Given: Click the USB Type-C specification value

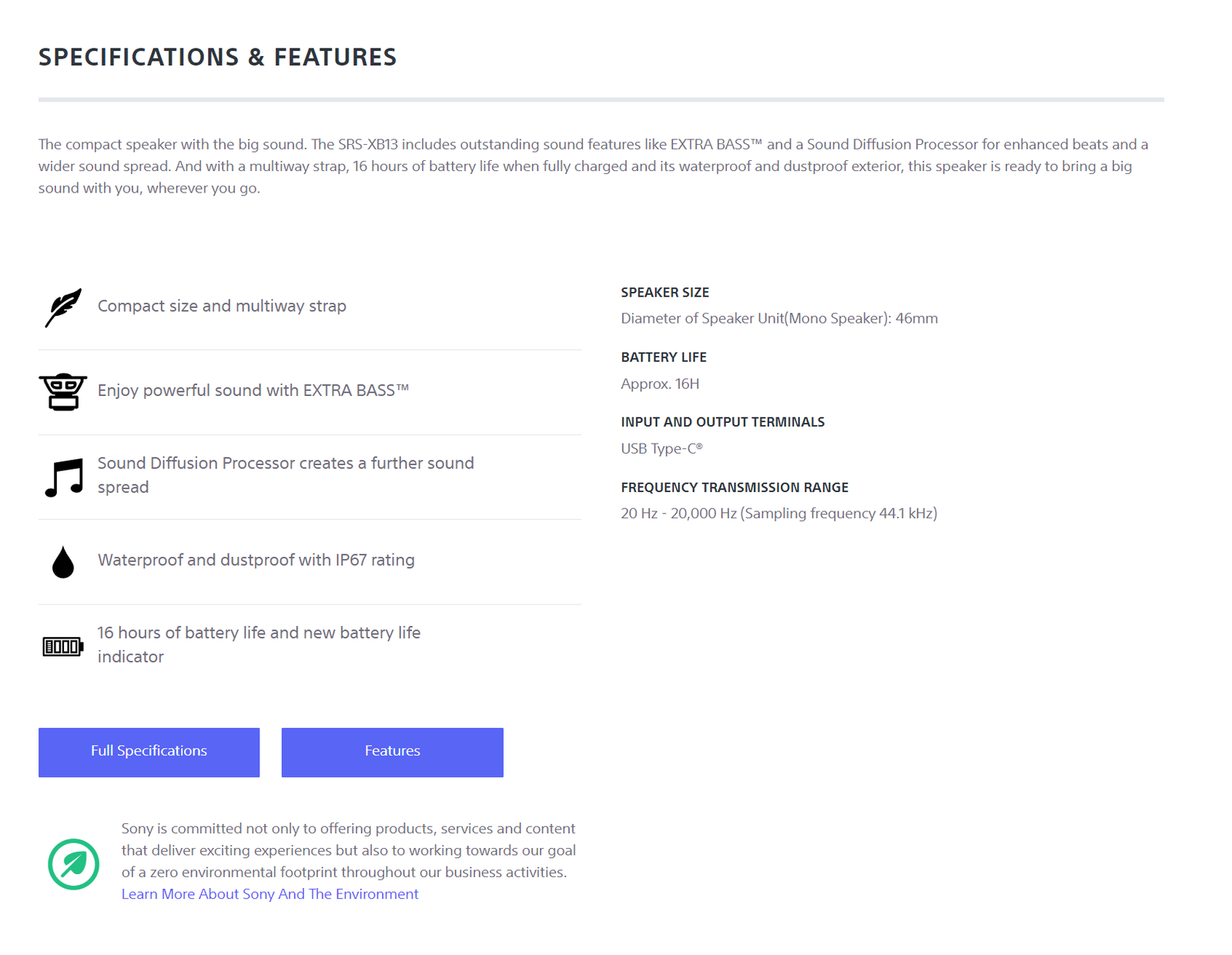Looking at the screenshot, I should [661, 448].
